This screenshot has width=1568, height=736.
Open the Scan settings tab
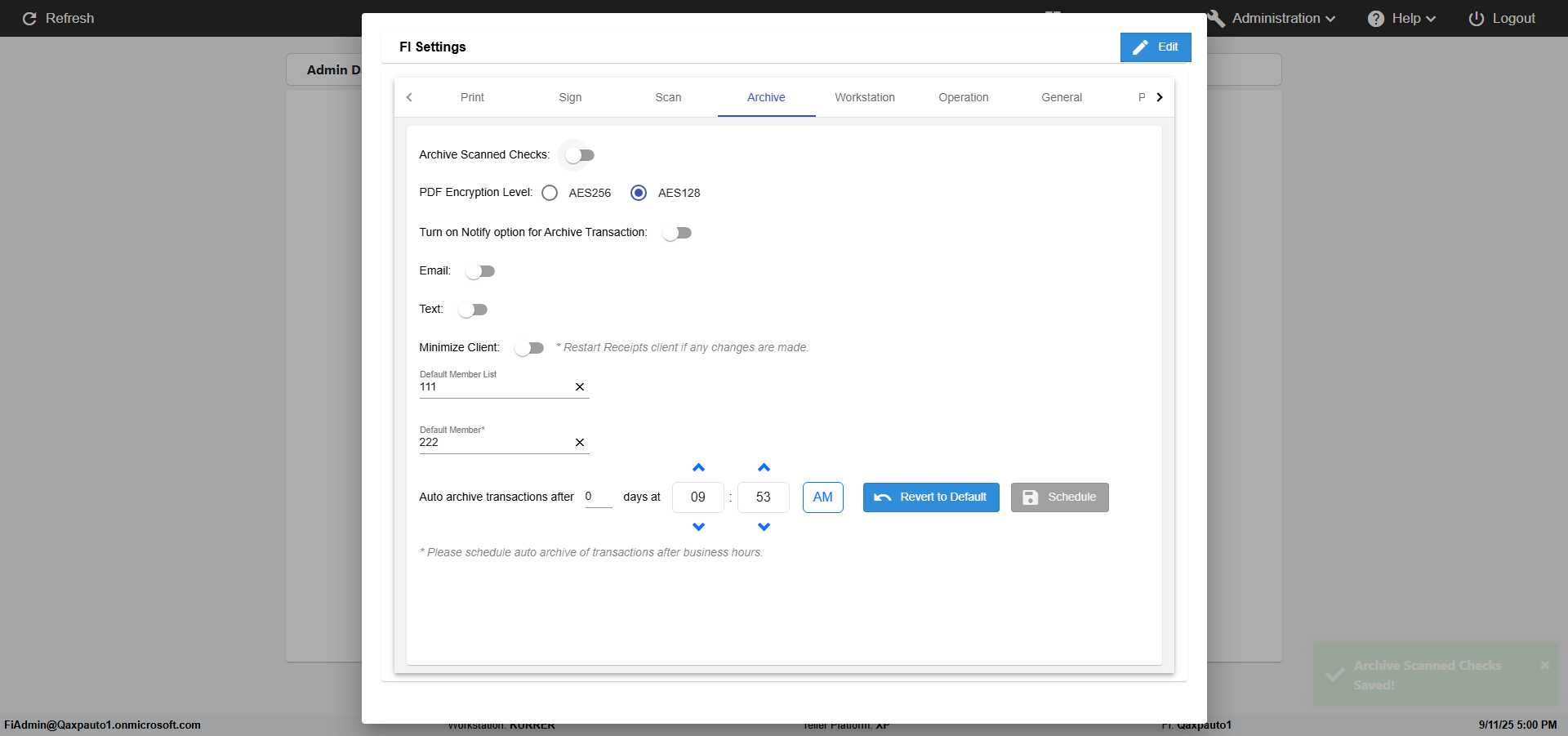(x=668, y=97)
